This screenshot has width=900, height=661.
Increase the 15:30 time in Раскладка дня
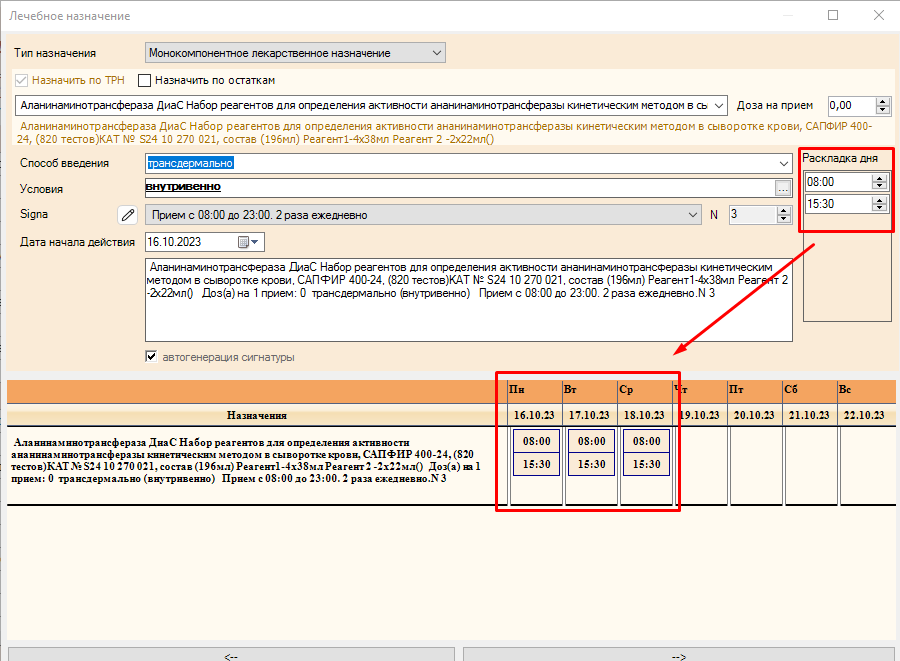tap(879, 200)
